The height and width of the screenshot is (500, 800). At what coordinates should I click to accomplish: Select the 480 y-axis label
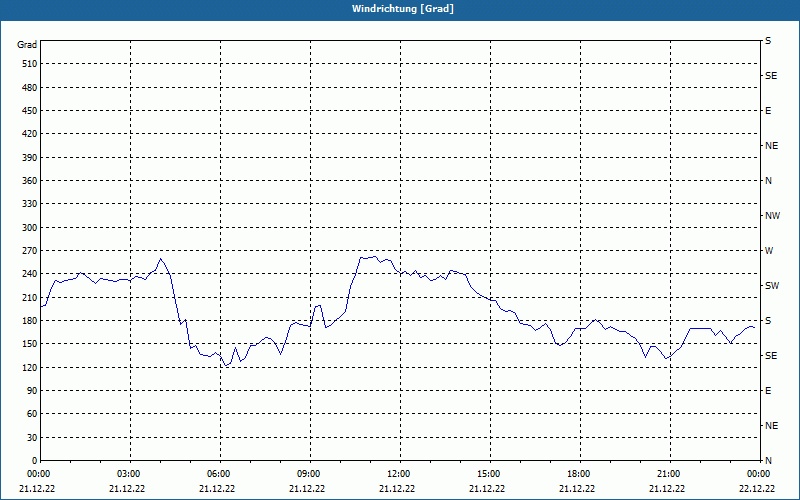30,87
